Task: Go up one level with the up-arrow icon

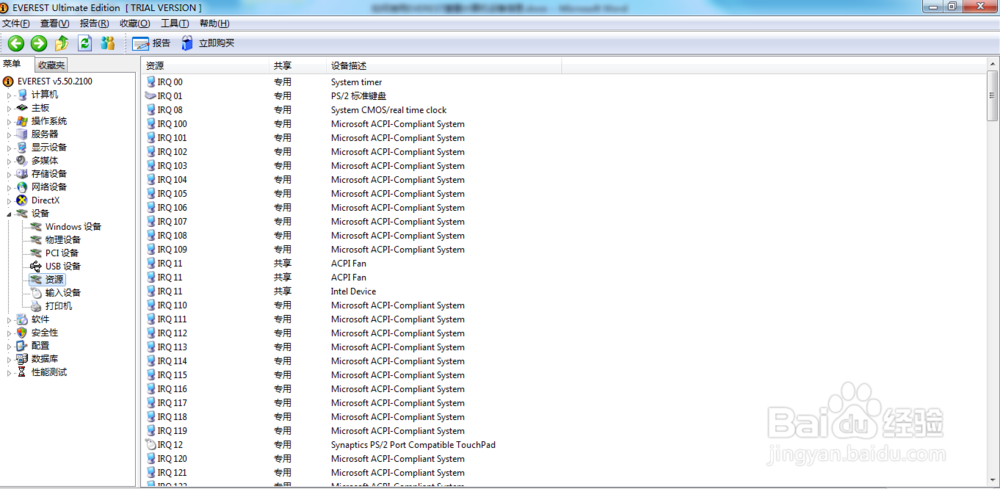Action: (x=61, y=43)
